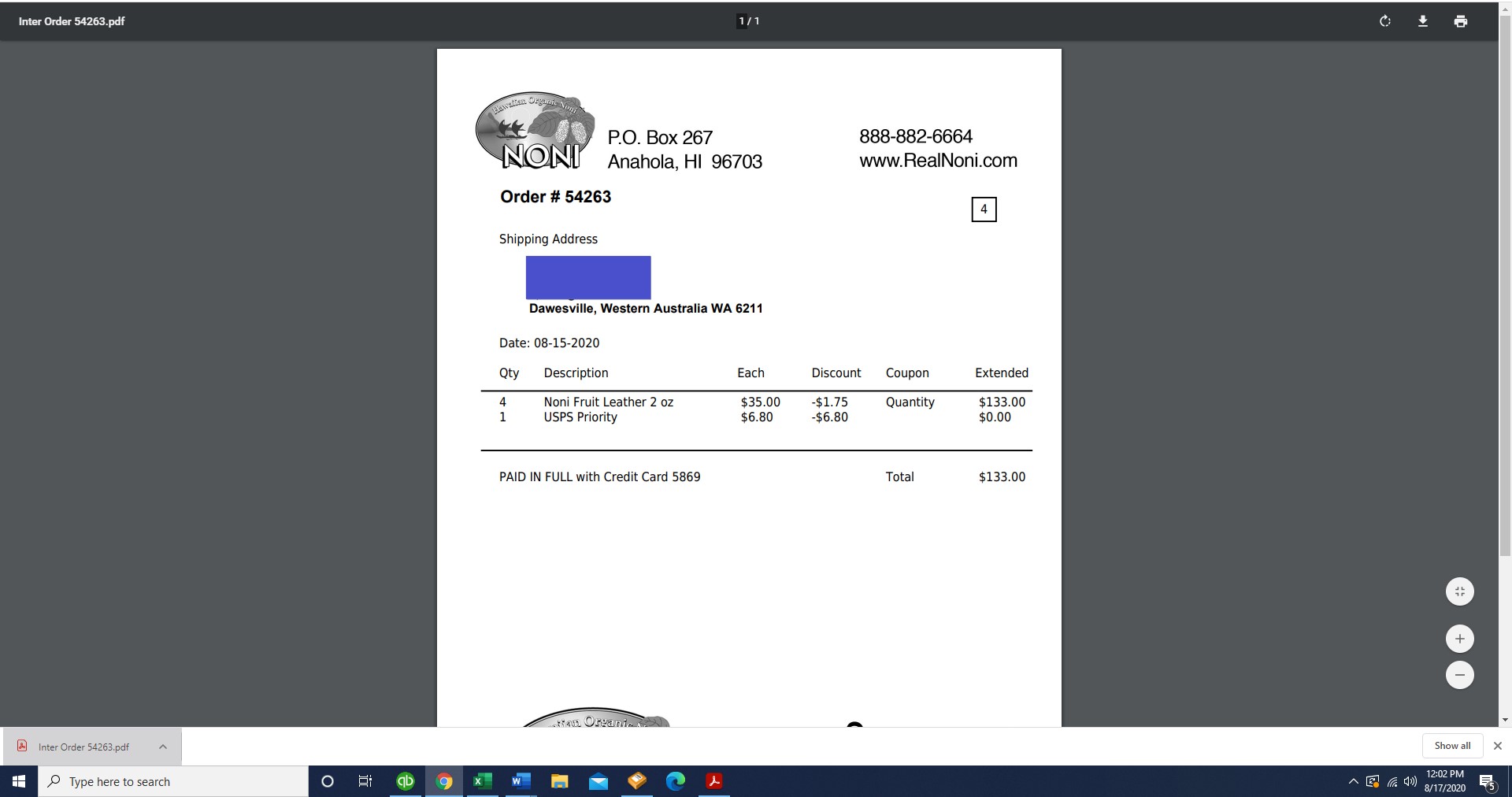The height and width of the screenshot is (797, 1512).
Task: Click the USPS Priority description
Action: pos(580,417)
